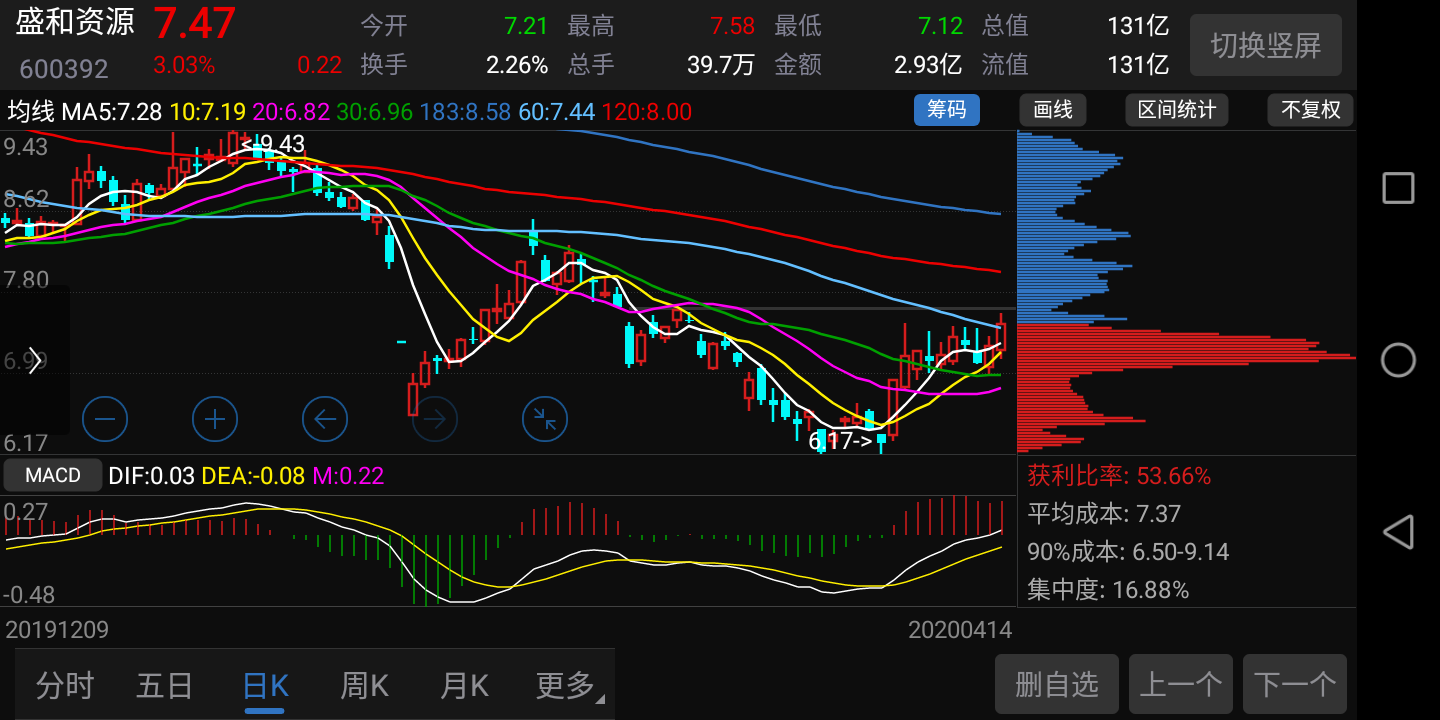Move chart right with arrow icon
The height and width of the screenshot is (720, 1440).
click(435, 419)
